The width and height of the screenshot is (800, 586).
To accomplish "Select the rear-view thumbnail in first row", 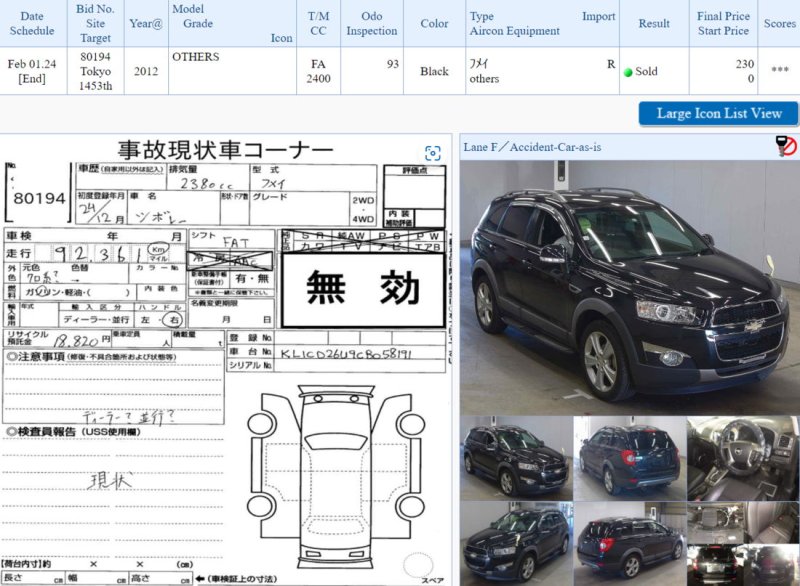I will pyautogui.click(x=628, y=458).
